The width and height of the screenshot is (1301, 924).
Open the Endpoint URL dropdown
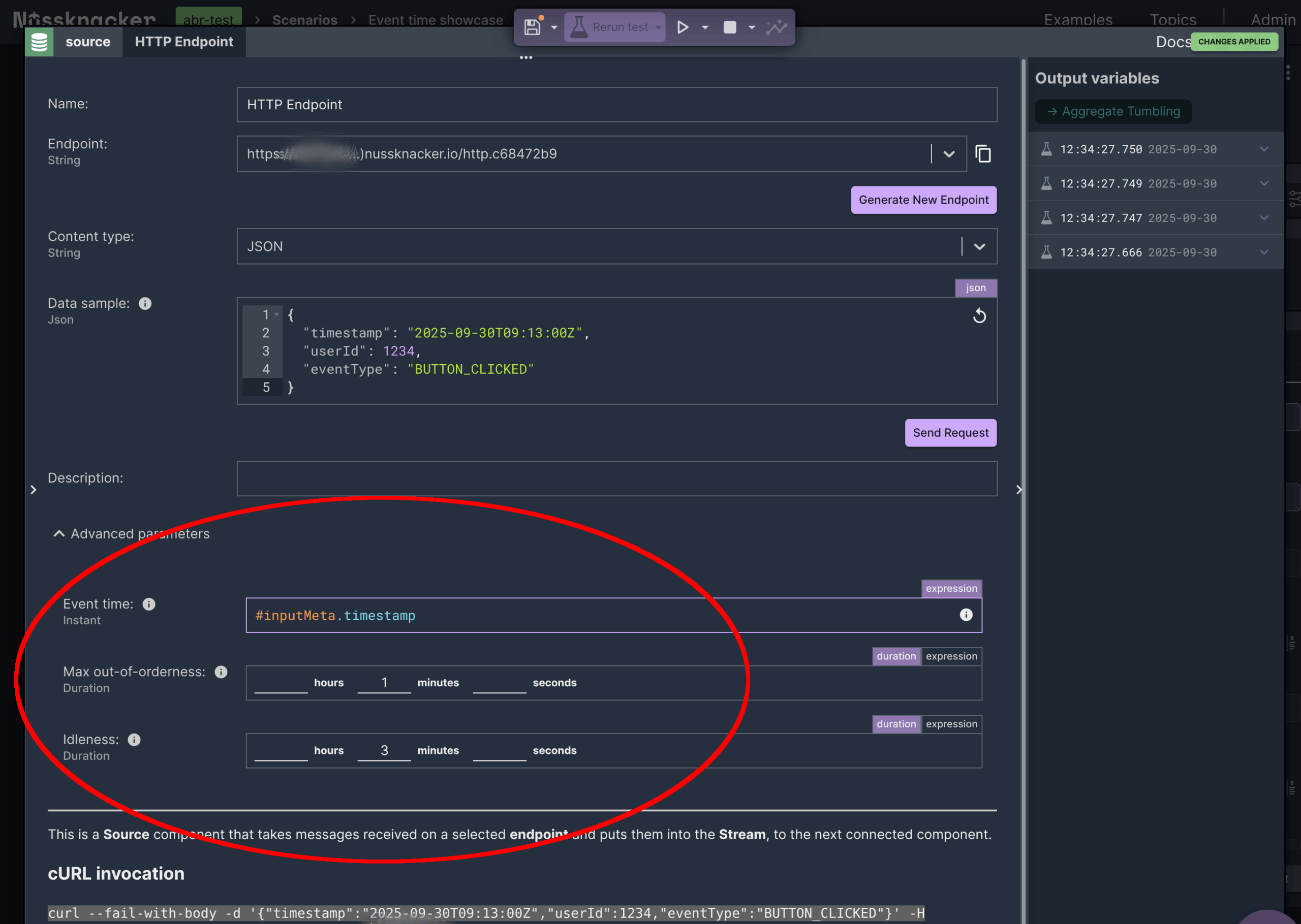click(949, 153)
